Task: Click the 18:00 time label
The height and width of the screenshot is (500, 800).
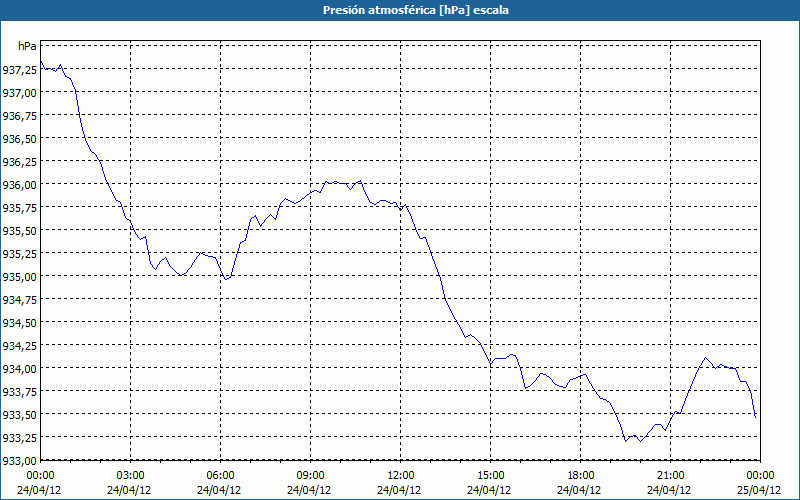Action: tap(580, 475)
